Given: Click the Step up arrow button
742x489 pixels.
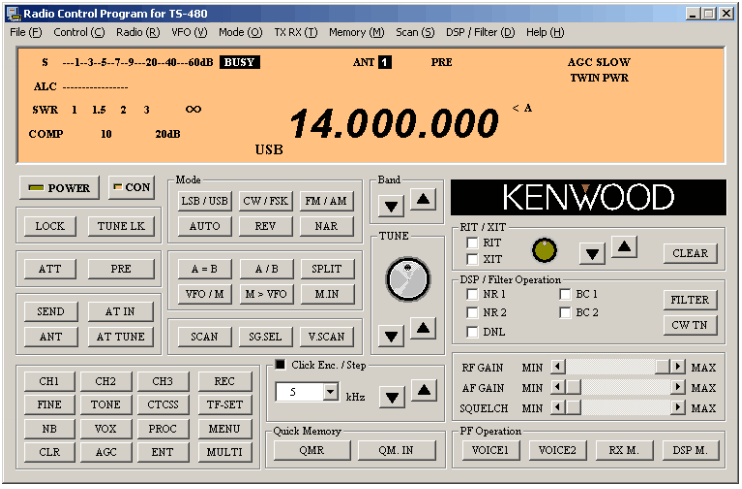Looking at the screenshot, I should tap(424, 390).
